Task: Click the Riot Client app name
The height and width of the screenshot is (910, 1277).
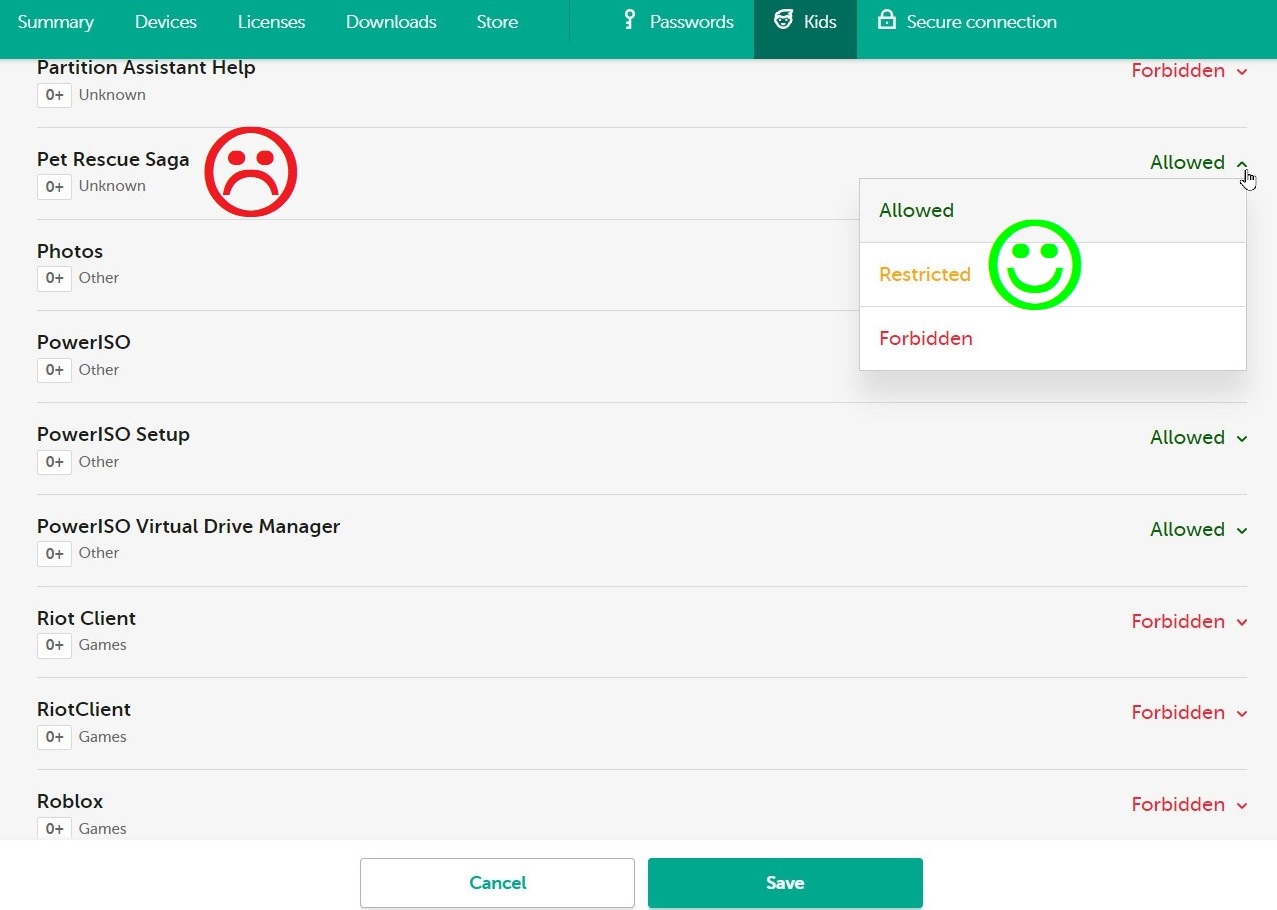Action: tap(86, 619)
